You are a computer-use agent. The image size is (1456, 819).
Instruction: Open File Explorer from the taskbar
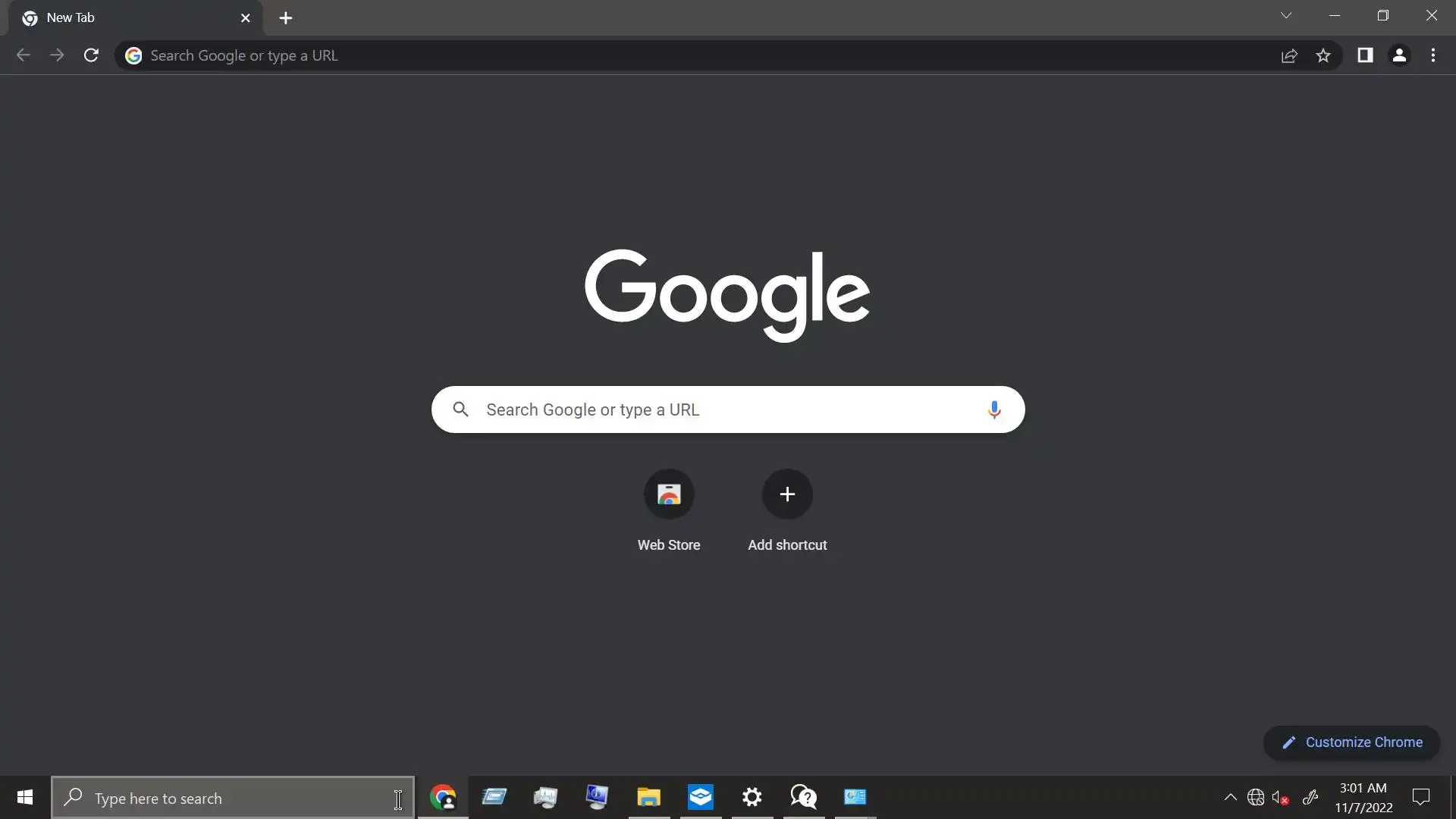pos(648,798)
